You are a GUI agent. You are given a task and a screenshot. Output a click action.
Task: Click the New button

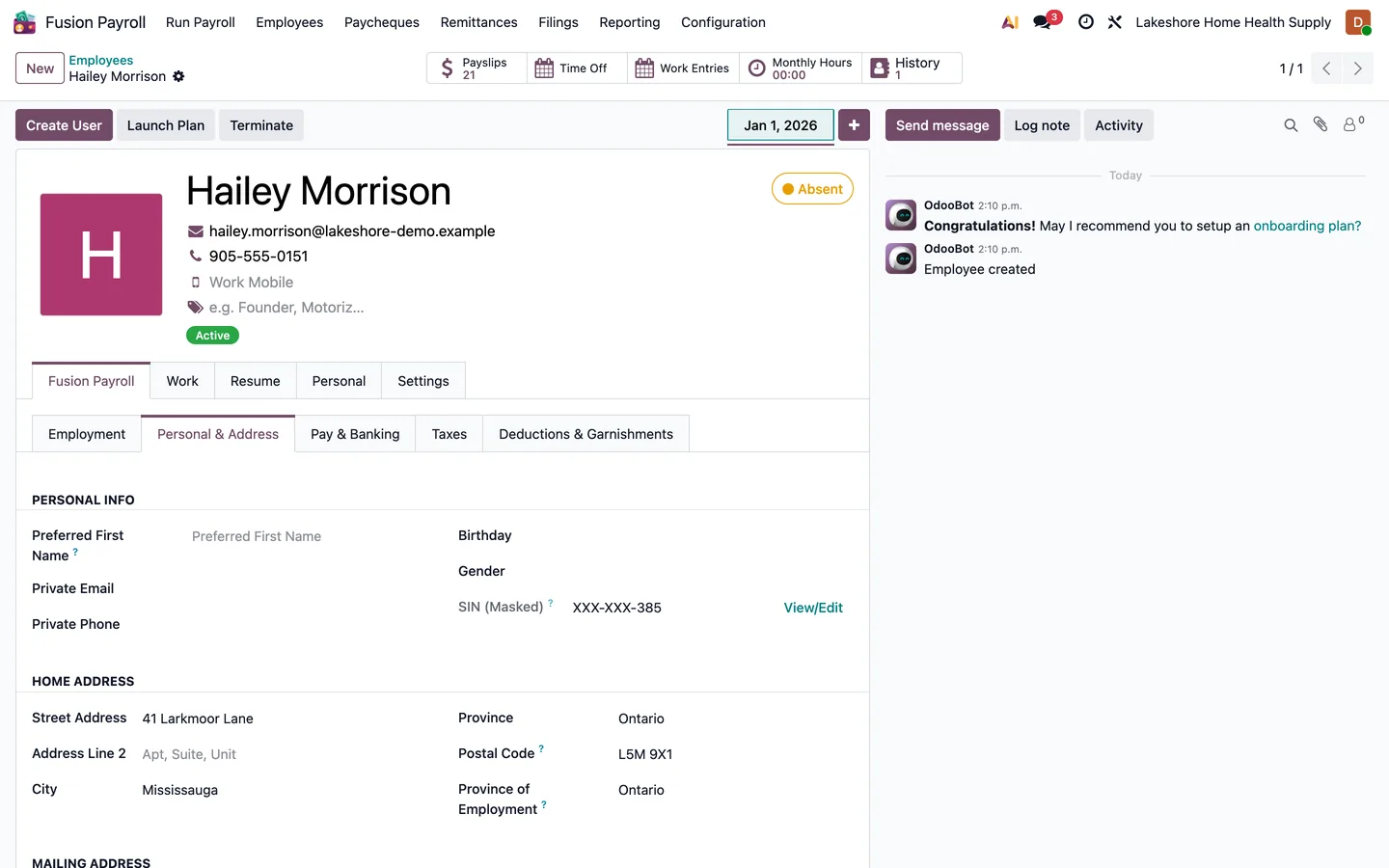(x=40, y=68)
